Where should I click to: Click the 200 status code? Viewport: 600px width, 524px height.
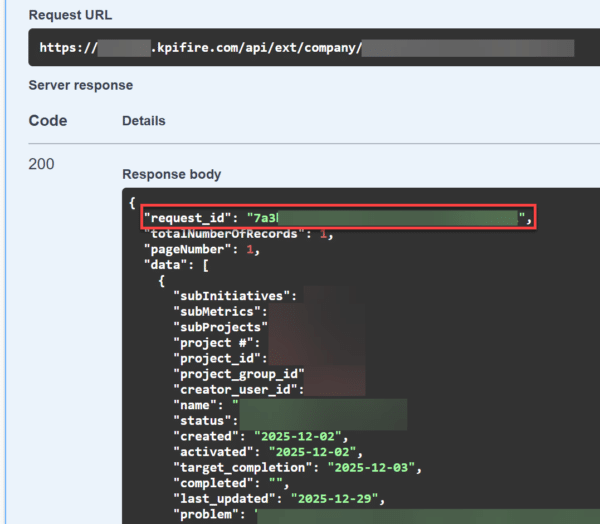coord(41,164)
